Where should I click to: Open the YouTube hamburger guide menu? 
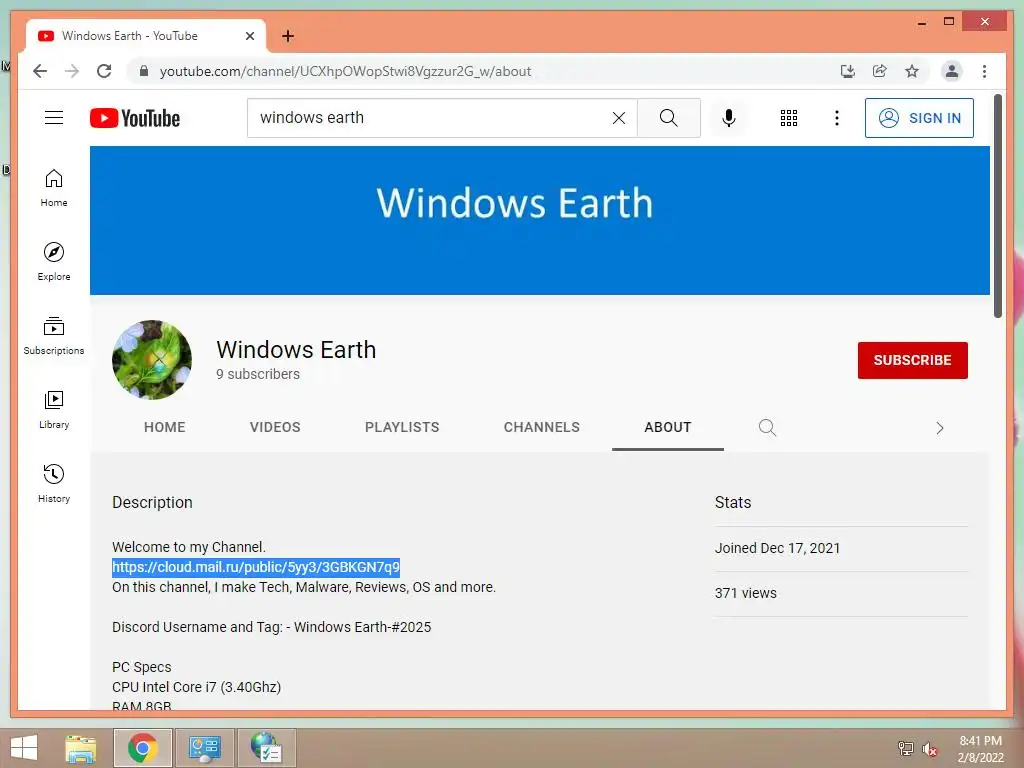tap(54, 118)
